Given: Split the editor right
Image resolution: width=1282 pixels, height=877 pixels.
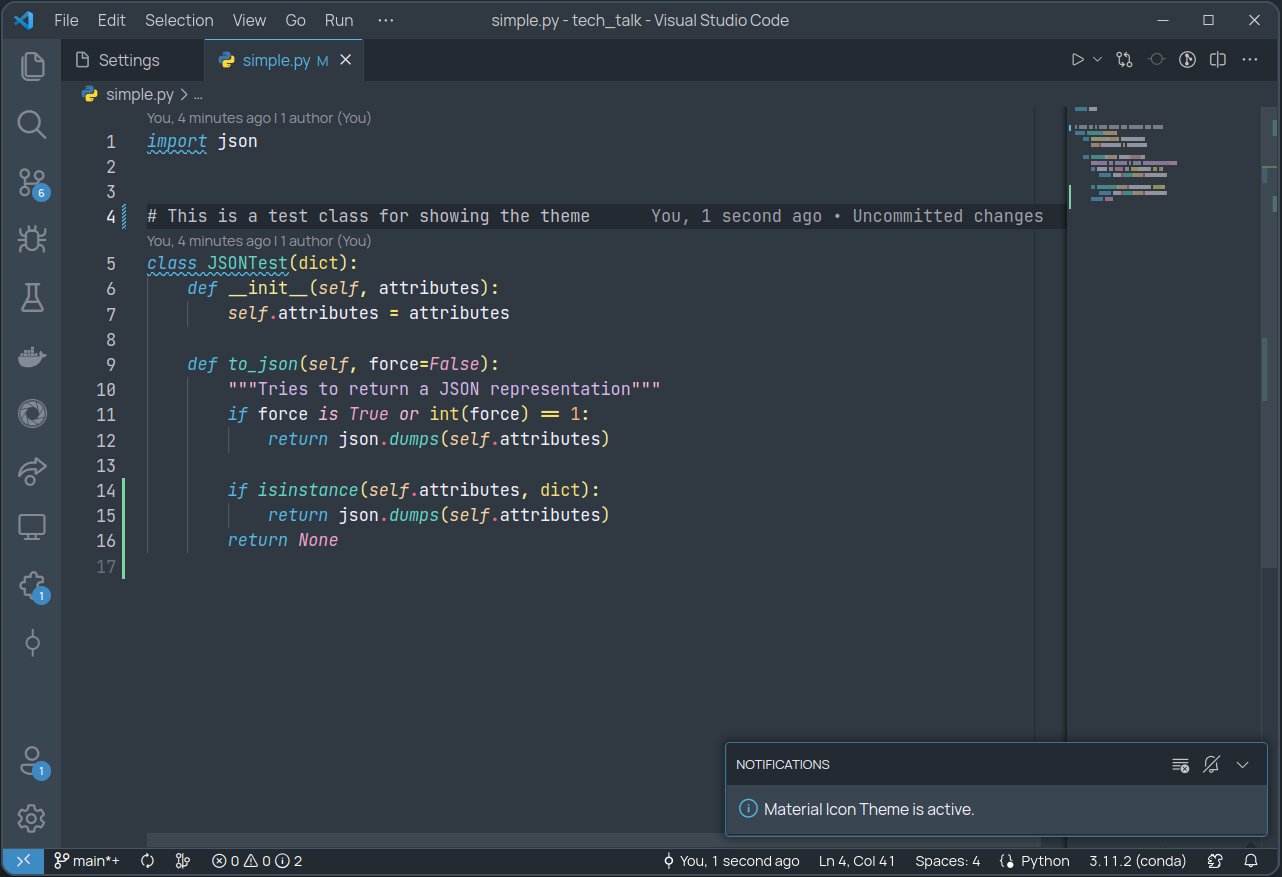Looking at the screenshot, I should pos(1218,60).
